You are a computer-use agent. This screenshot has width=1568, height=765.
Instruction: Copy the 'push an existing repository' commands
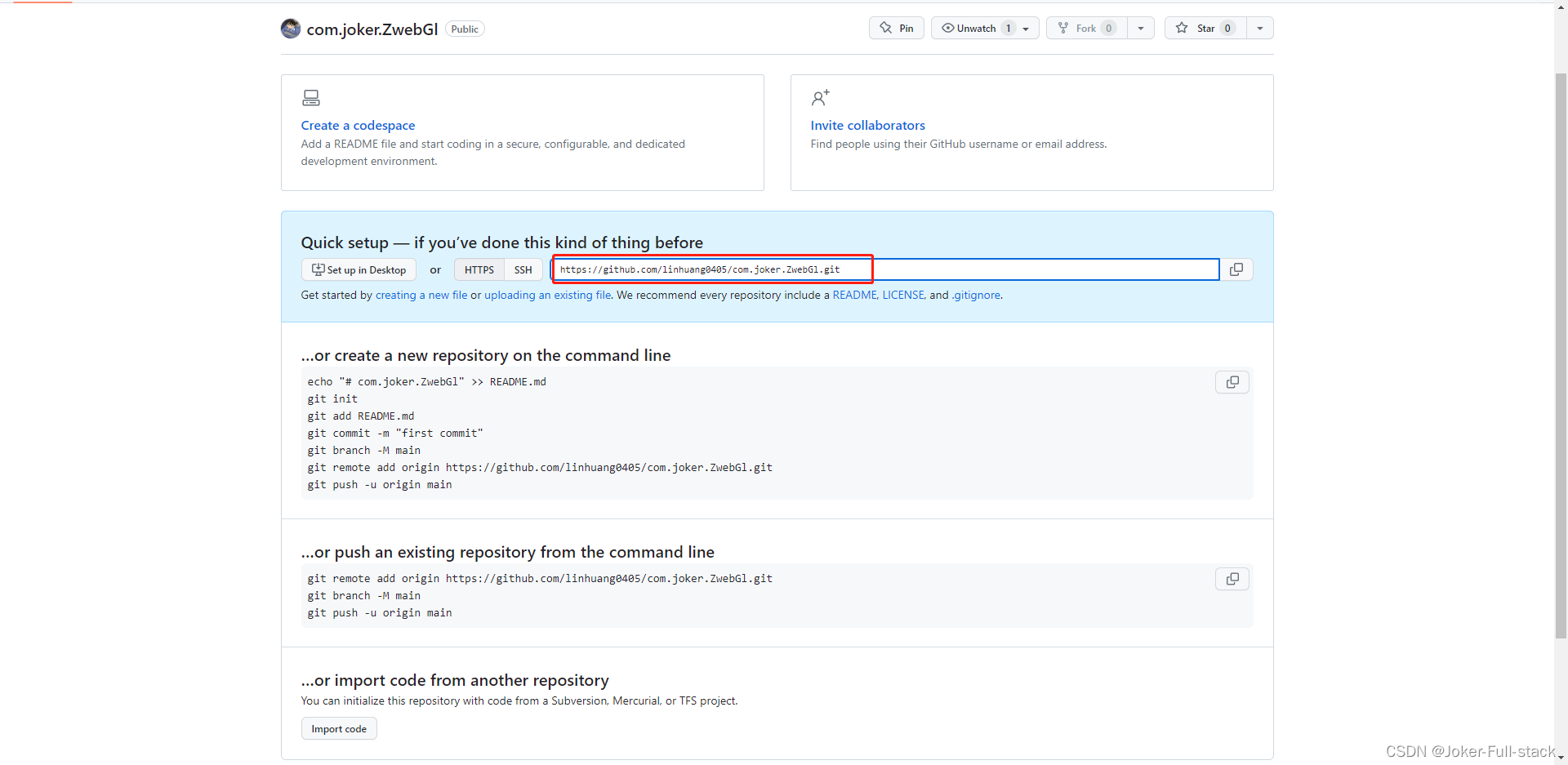pos(1232,579)
